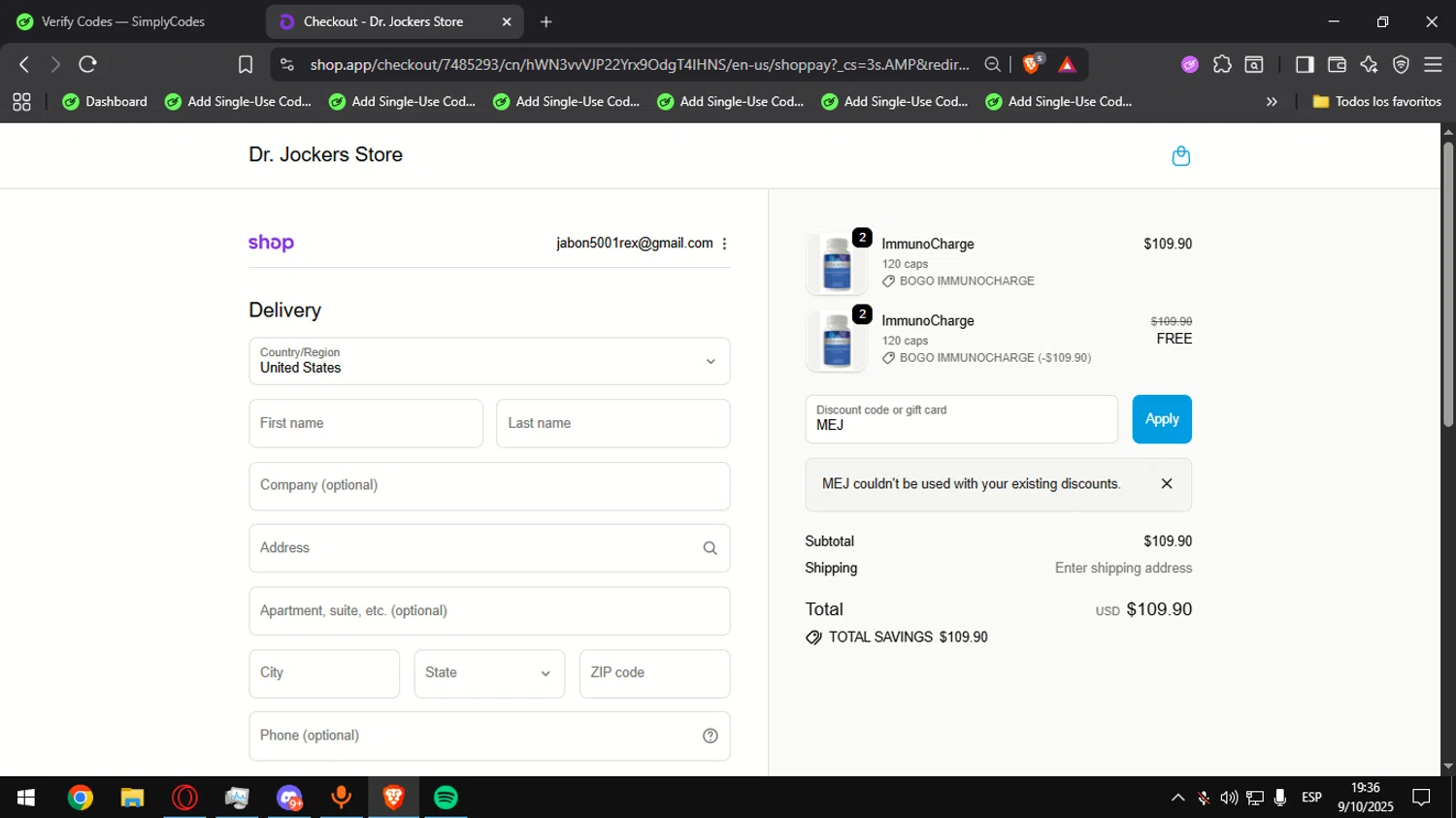Click the address search magnifier icon
The width and height of the screenshot is (1456, 818).
pos(710,548)
